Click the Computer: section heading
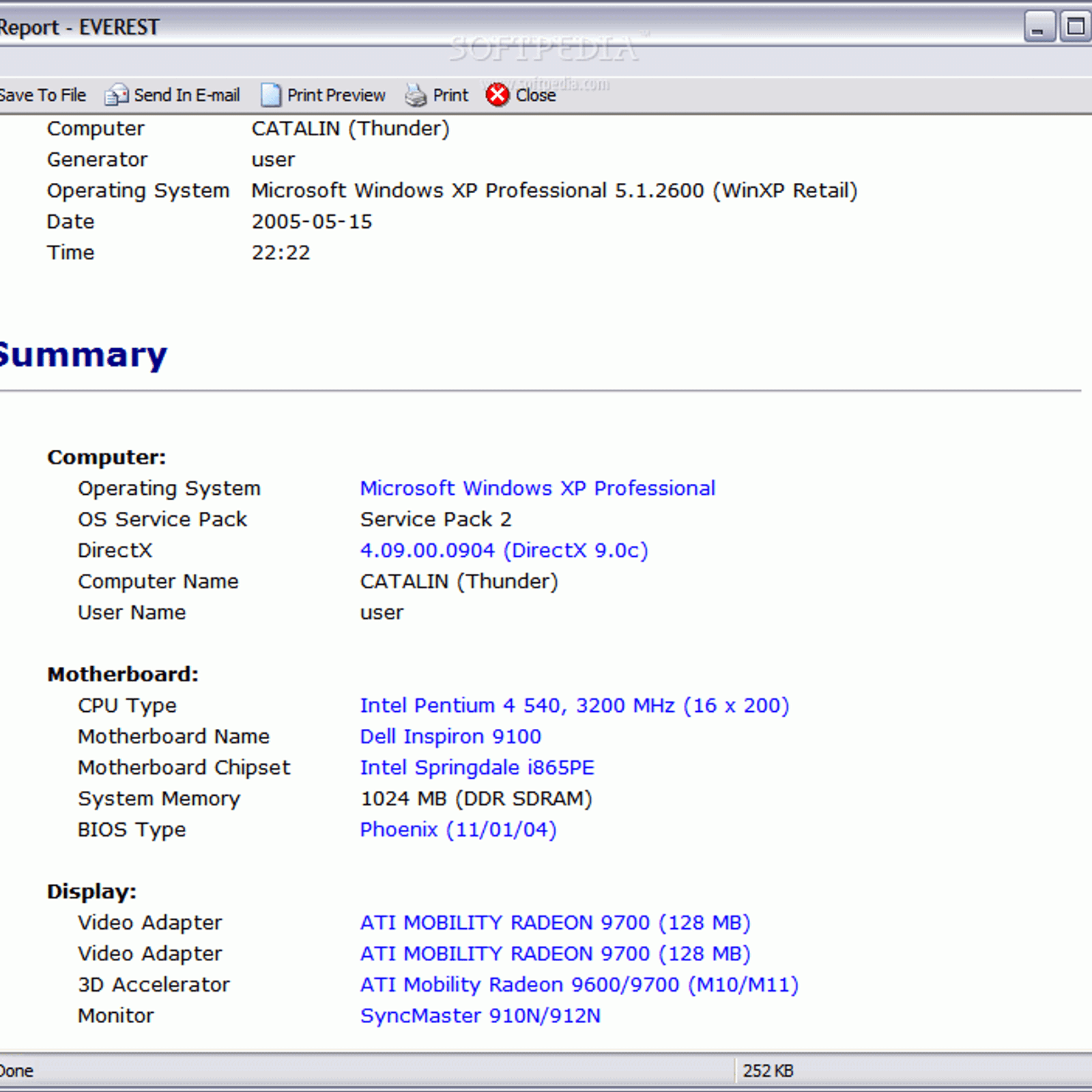The height and width of the screenshot is (1092, 1092). [106, 457]
